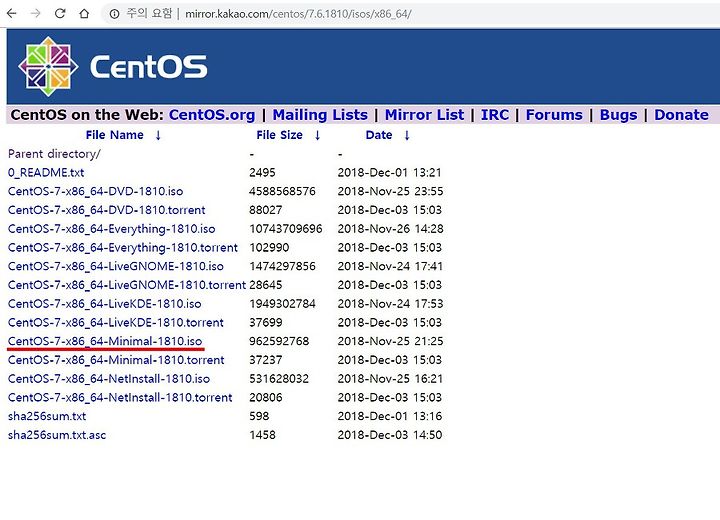Download CentOS-7-x86_64-DVD-1810.torrent

coord(107,210)
